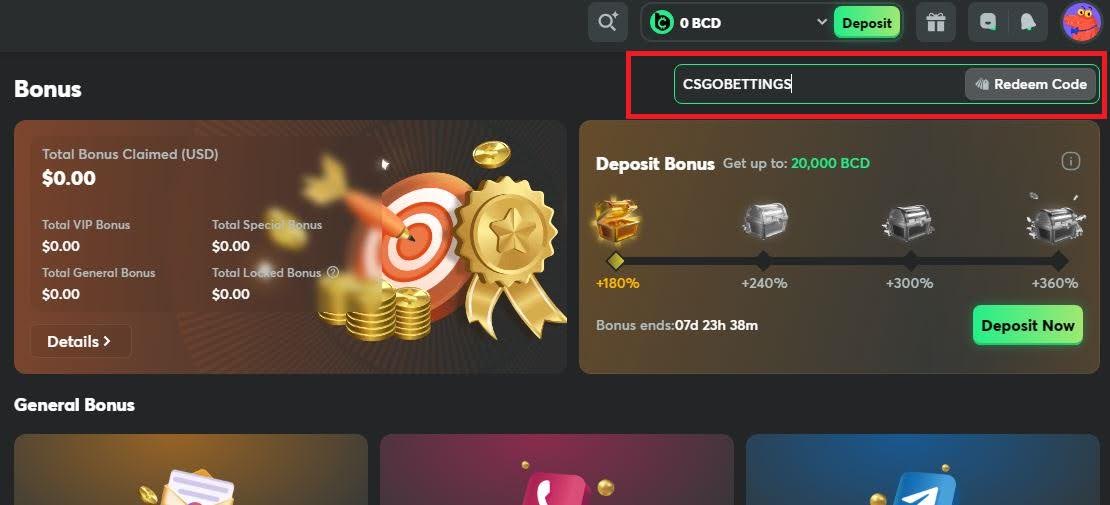Select the +360% overflowing treasure chest
The image size is (1110, 505).
tap(1052, 218)
